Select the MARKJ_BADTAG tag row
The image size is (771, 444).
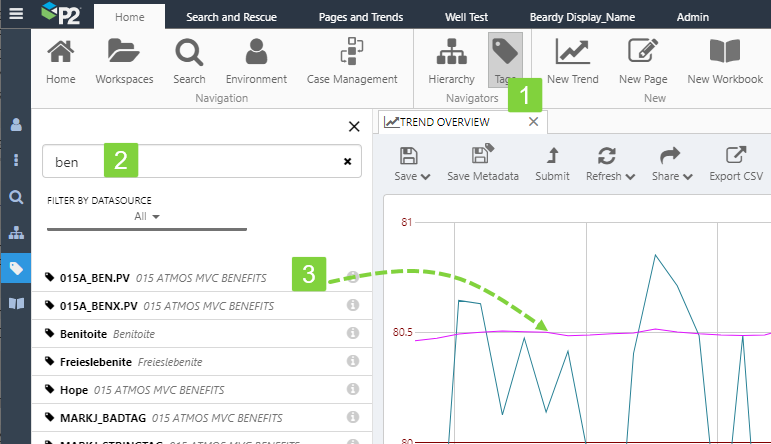click(x=202, y=418)
